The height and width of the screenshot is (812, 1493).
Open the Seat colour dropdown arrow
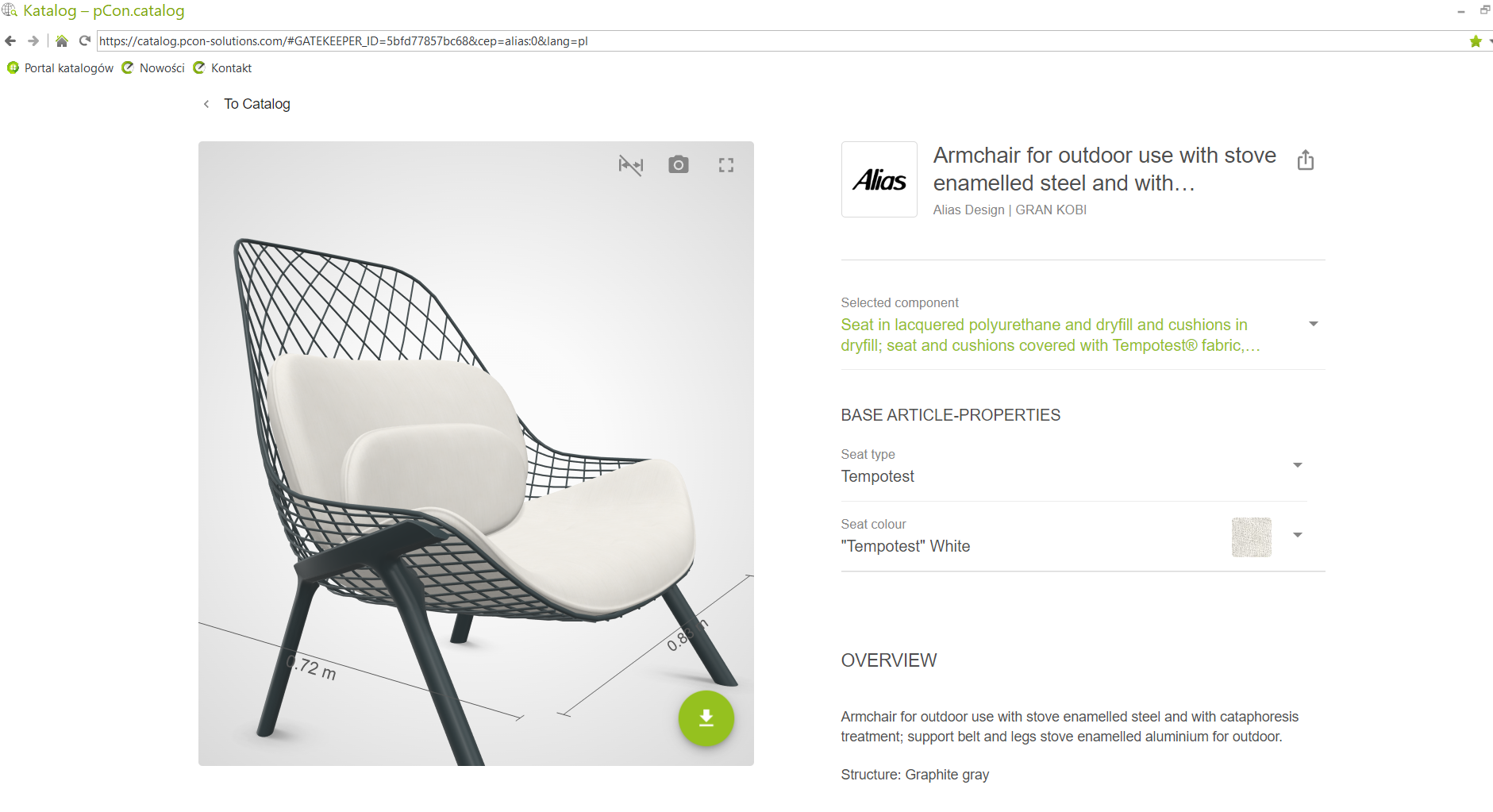[1298, 535]
